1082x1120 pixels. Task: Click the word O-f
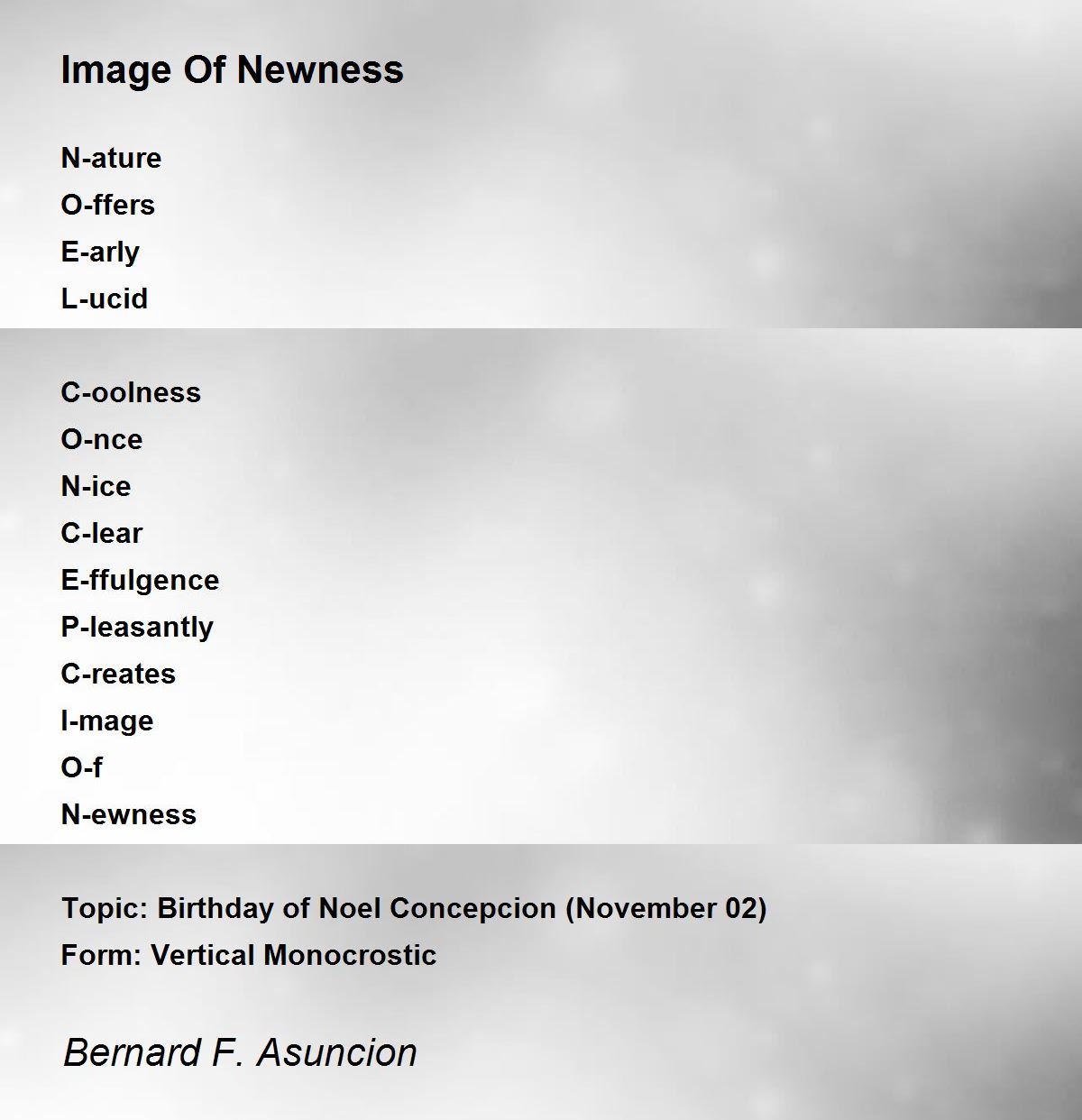click(81, 767)
